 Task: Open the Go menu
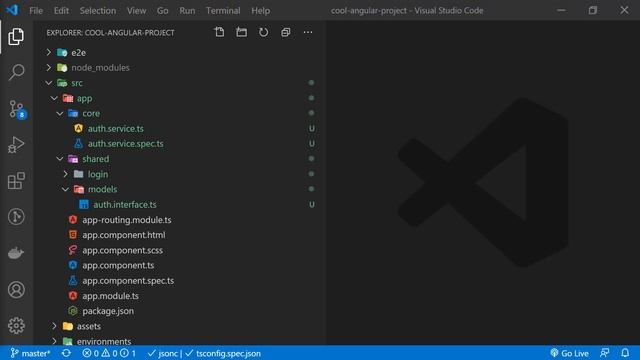coord(162,11)
